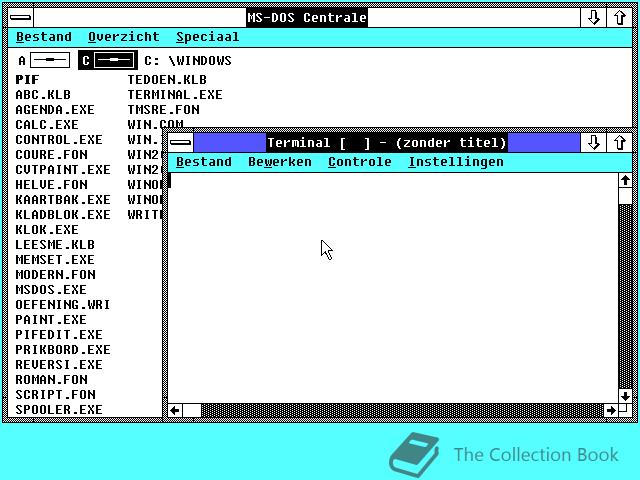Select PRIKBORD.EXE in the file list
The height and width of the screenshot is (480, 640).
63,350
